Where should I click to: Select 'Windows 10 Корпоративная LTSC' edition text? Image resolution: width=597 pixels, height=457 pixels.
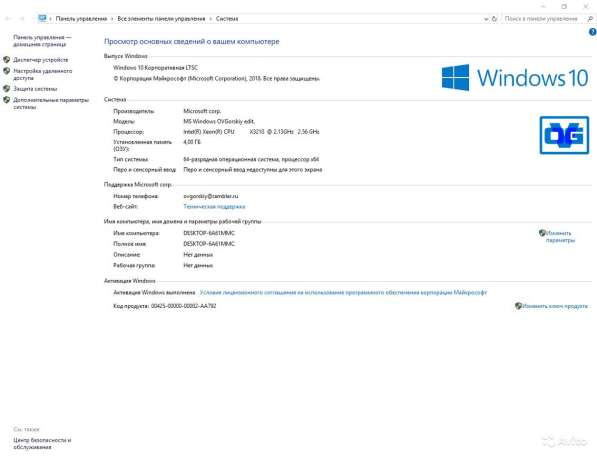pyautogui.click(x=155, y=67)
